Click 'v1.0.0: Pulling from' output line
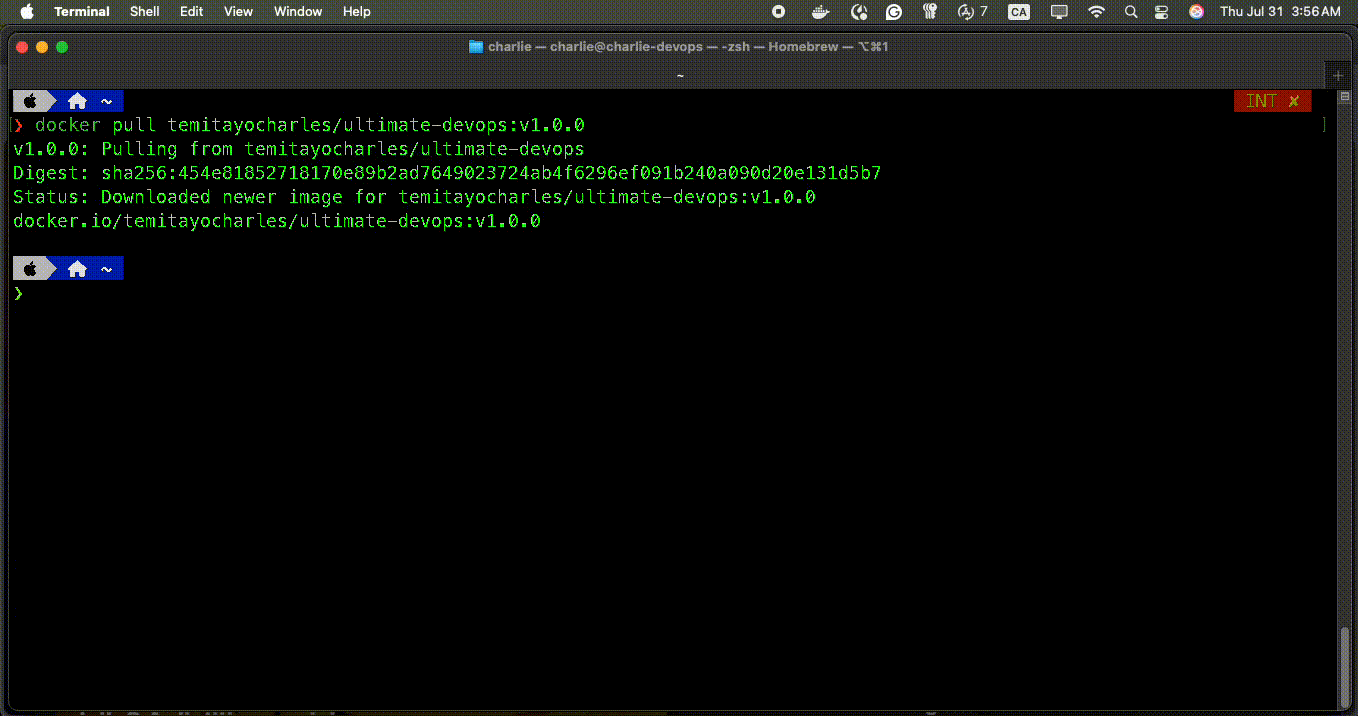1358x716 pixels. coord(299,149)
